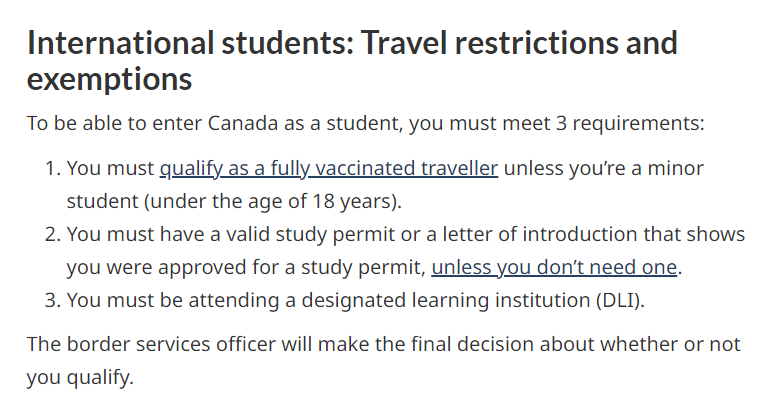Viewport: 775px width, 413px height.
Task: Open the 'unless you don't need one' link
Action: coord(554,267)
